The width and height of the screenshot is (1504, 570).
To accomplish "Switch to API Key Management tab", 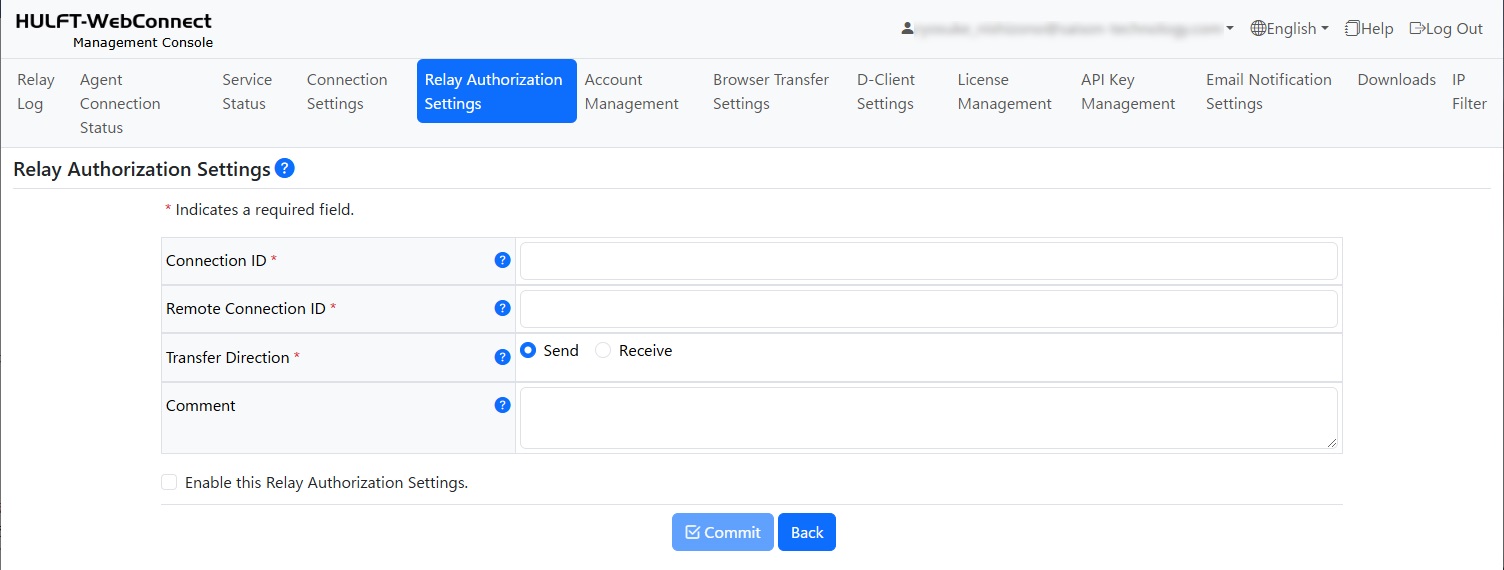I will click(1128, 91).
